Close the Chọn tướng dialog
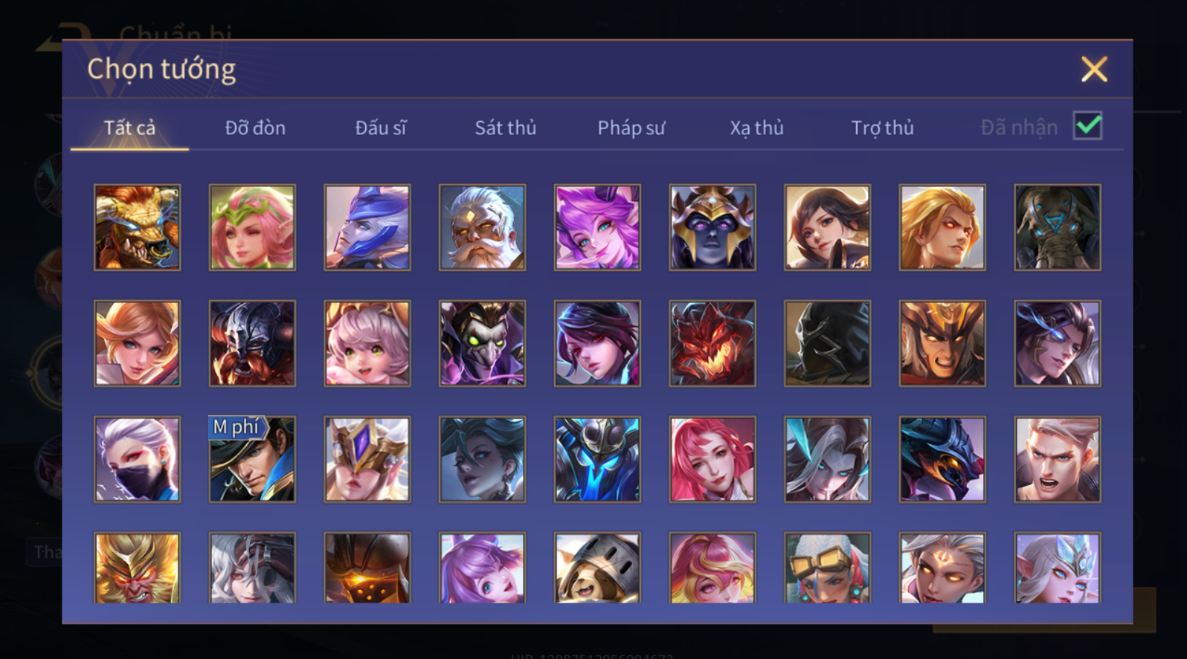This screenshot has height=659, width=1187. coord(1094,69)
